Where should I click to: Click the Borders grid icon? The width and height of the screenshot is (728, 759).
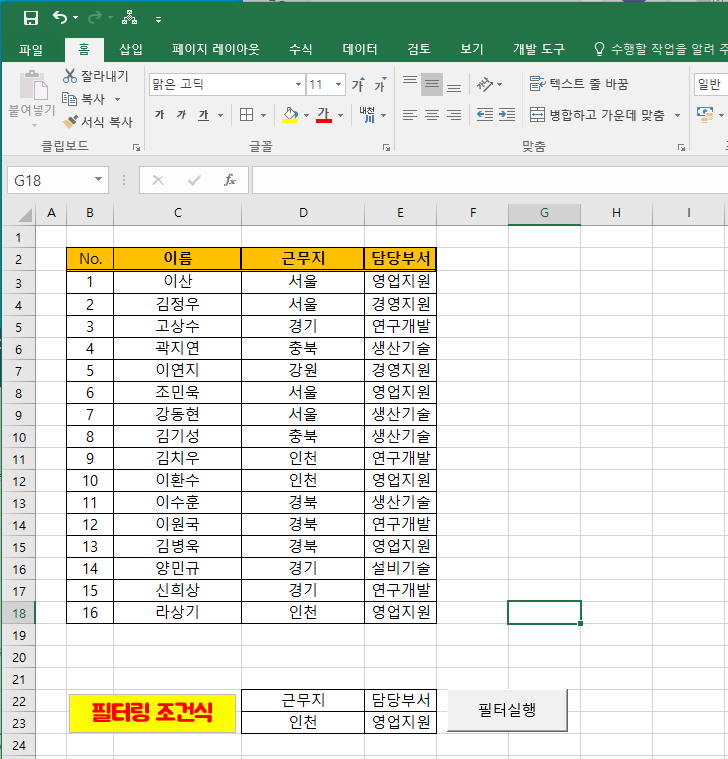coord(246,115)
